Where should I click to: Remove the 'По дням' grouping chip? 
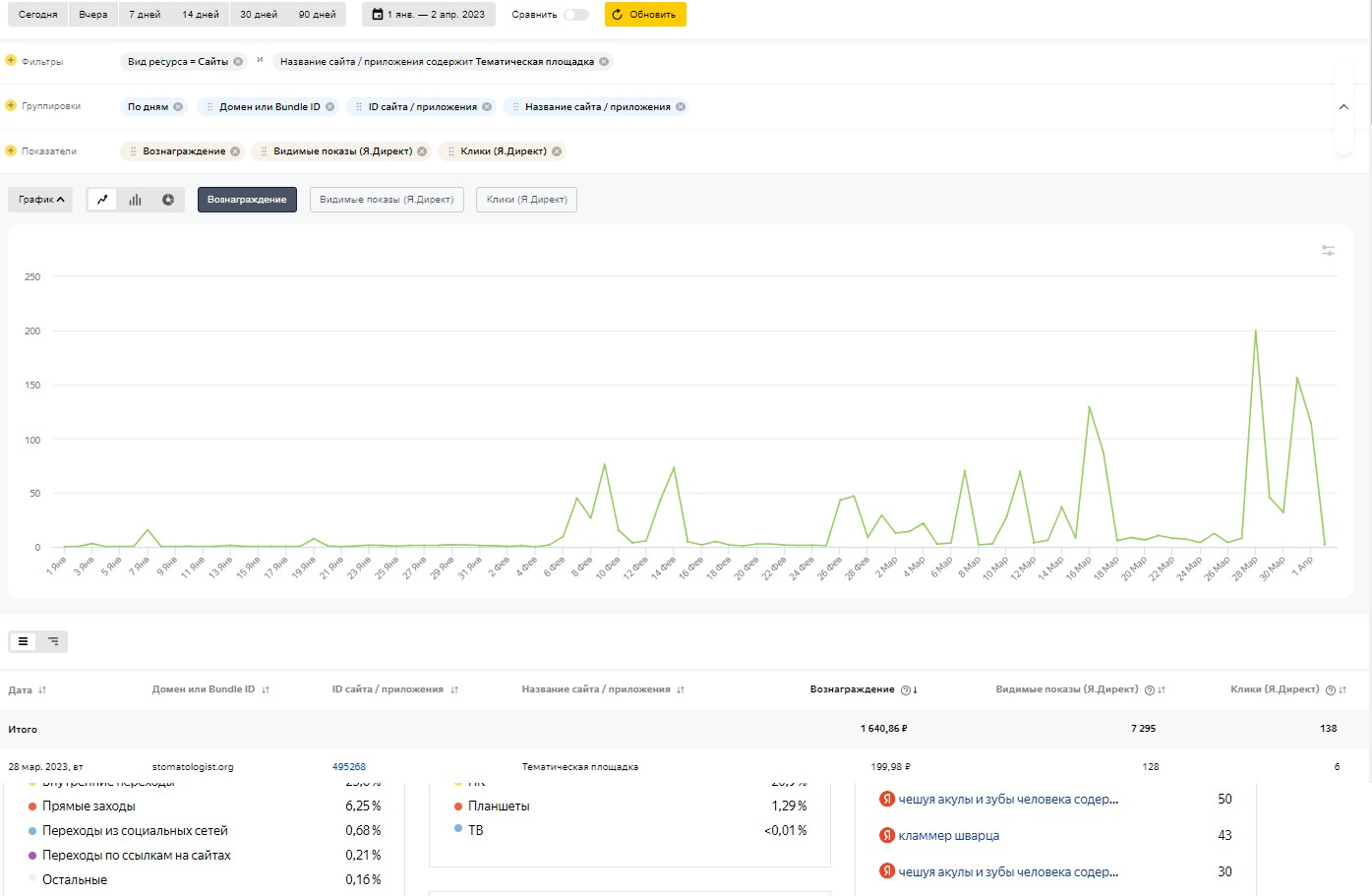click(x=178, y=107)
